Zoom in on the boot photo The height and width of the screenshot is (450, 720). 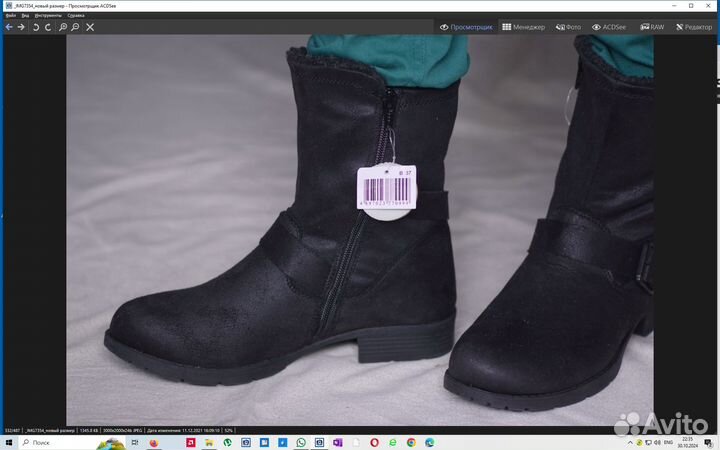[63, 27]
